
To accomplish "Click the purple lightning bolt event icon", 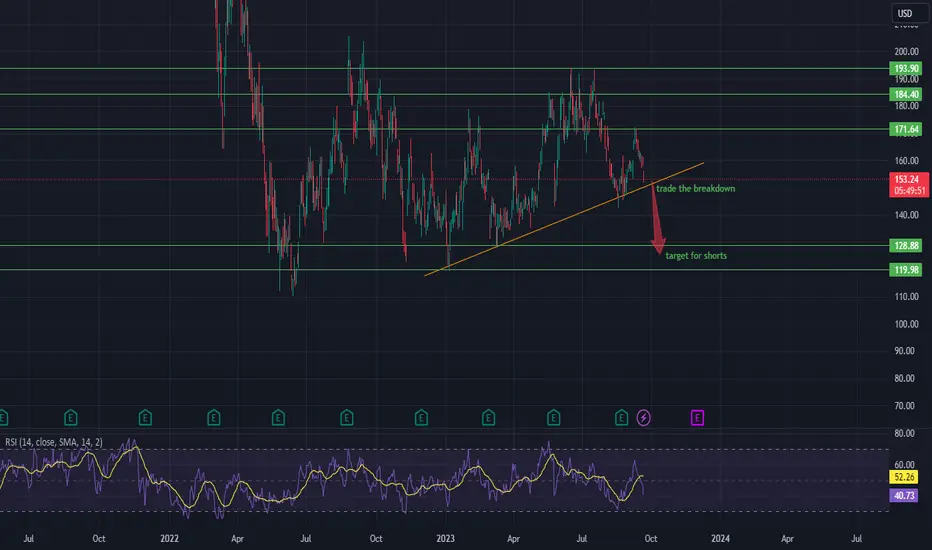I will tap(643, 418).
